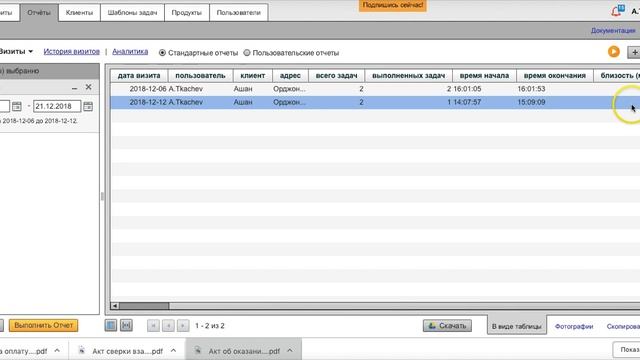Minimize the filter panel with dash icon

(74, 88)
